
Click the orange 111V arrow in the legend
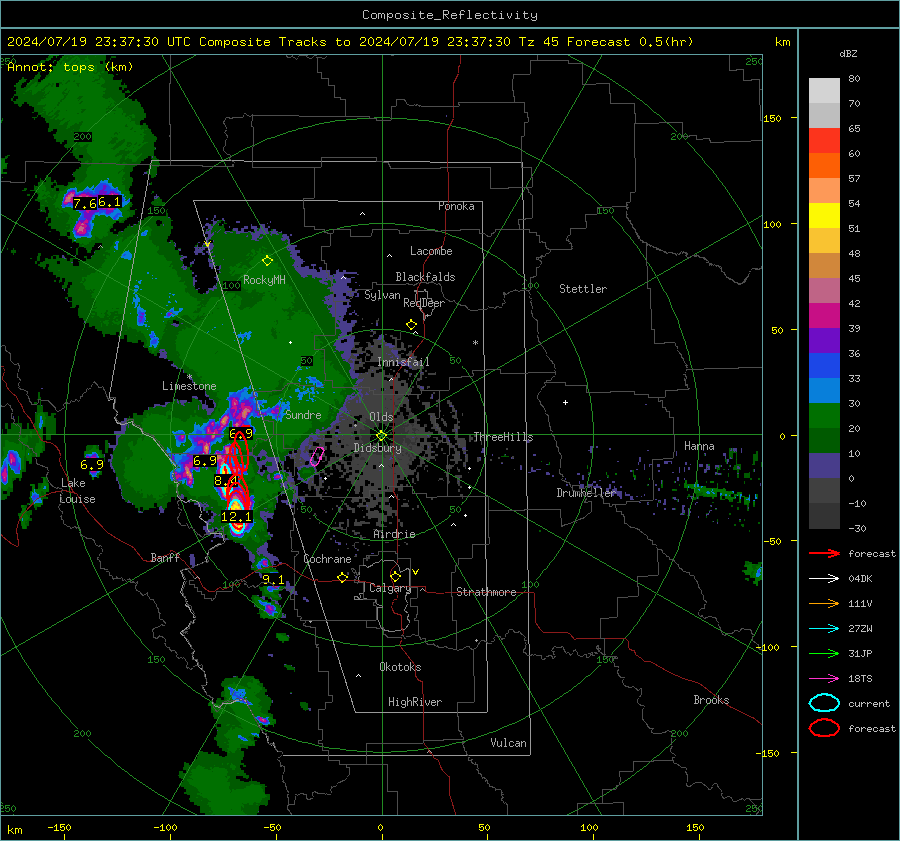824,603
